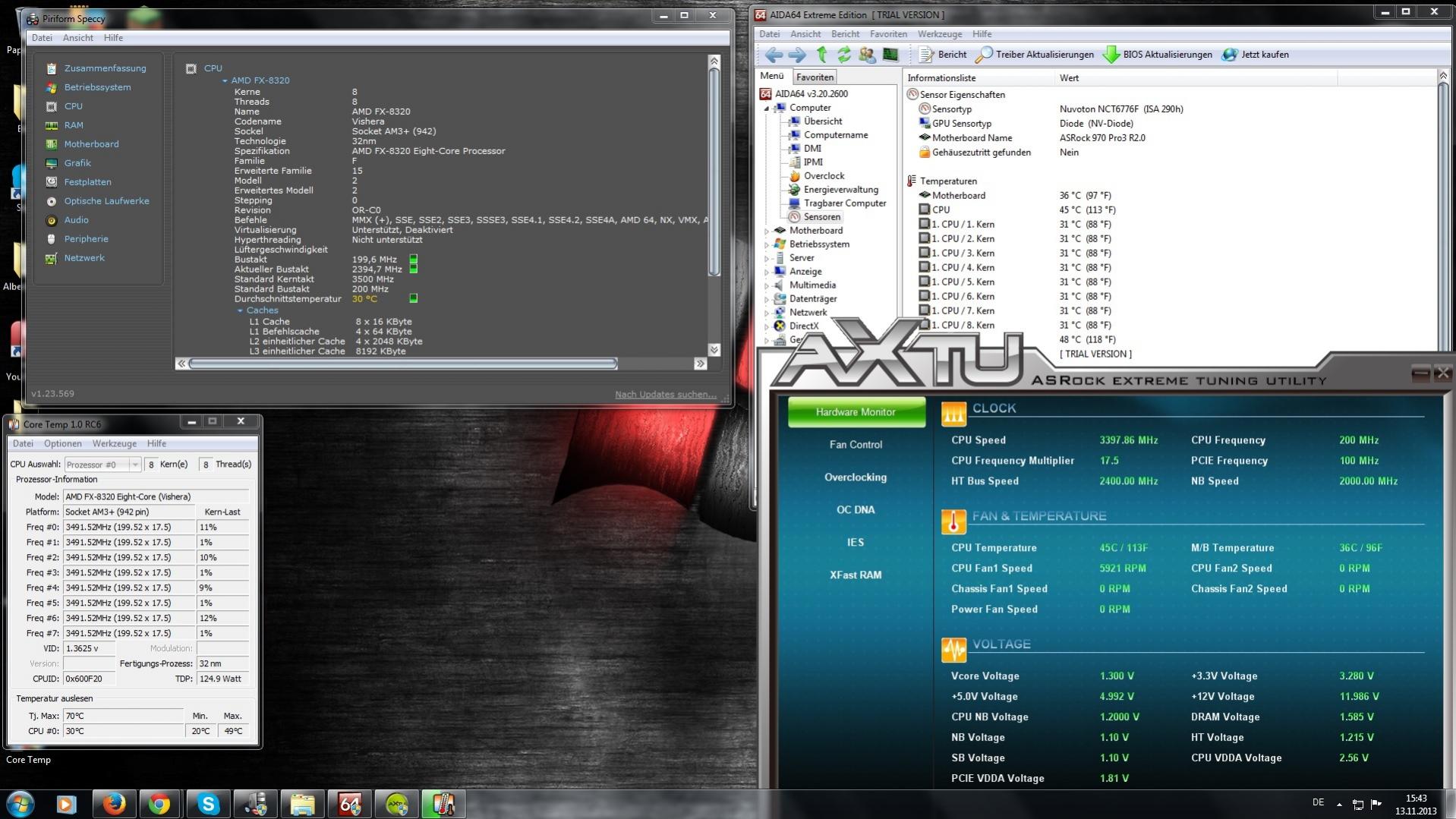Click clock in Windows system tray
The width and height of the screenshot is (1456, 819).
[1416, 805]
